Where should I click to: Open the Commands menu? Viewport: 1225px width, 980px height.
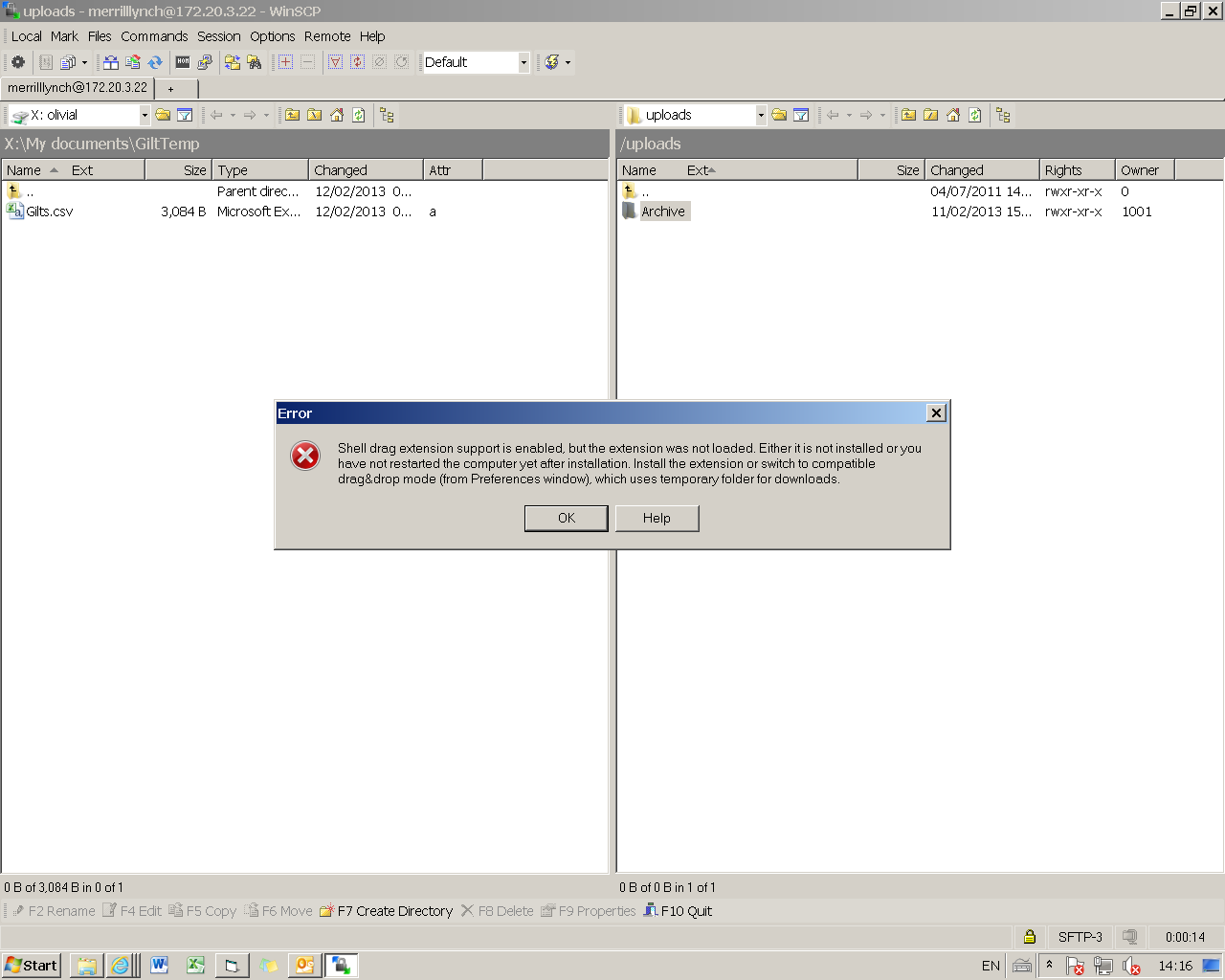tap(154, 36)
